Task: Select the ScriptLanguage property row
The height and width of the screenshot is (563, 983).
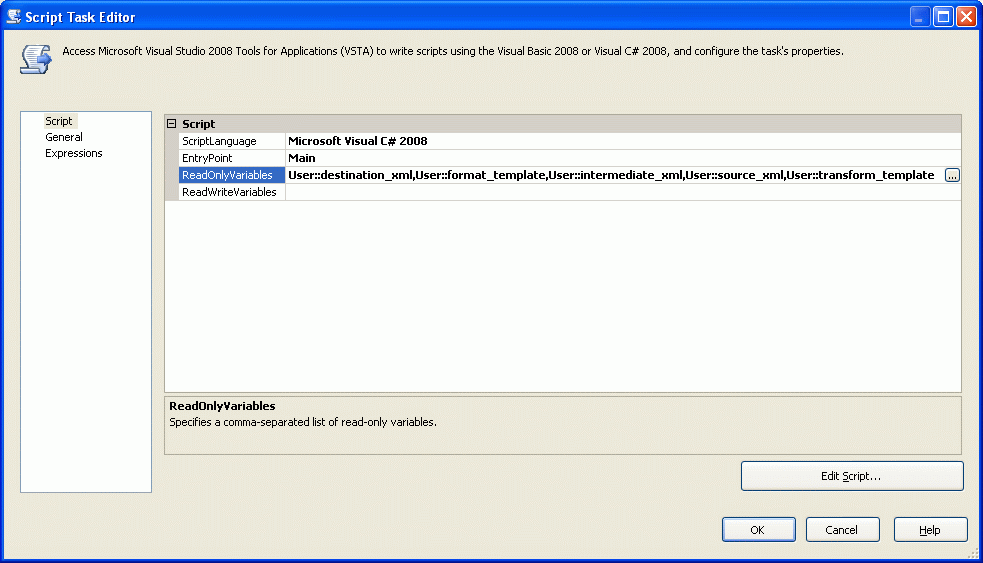Action: tap(219, 141)
